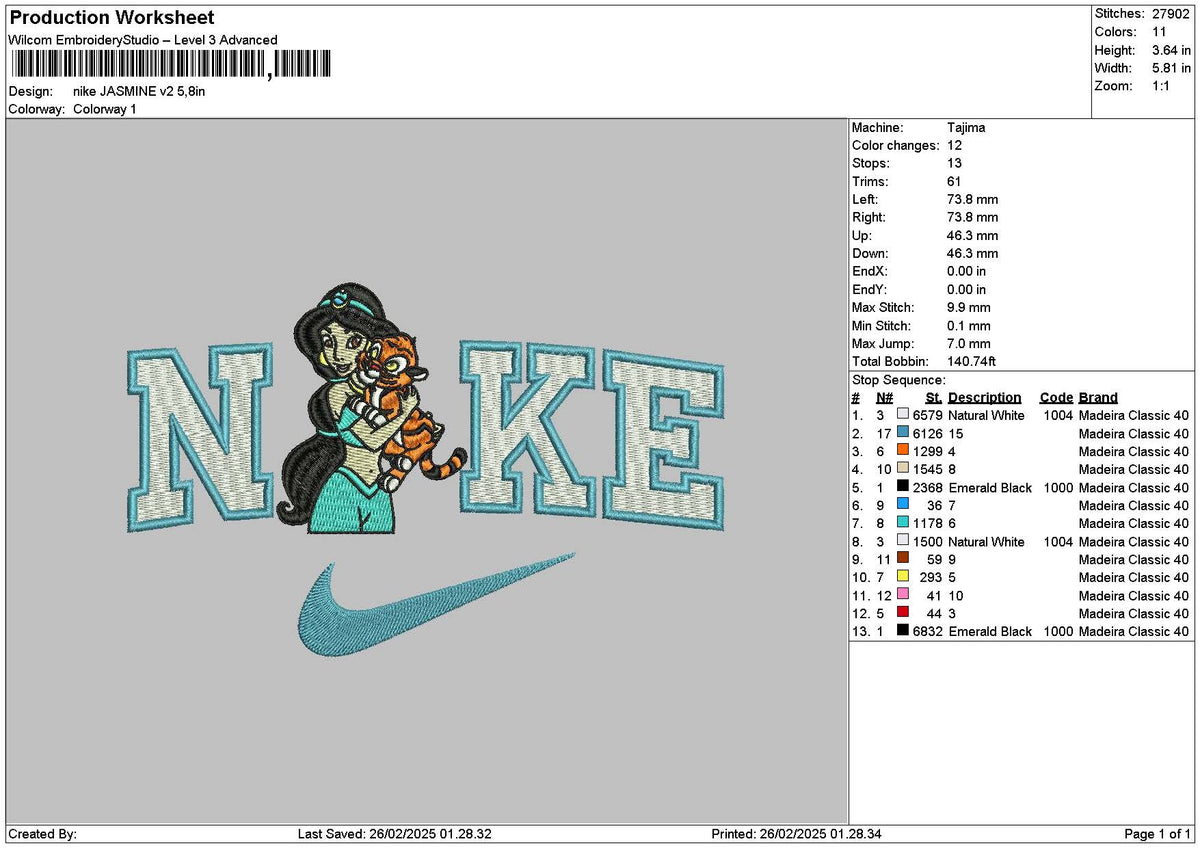Switch to the Stop Sequence section

click(896, 380)
